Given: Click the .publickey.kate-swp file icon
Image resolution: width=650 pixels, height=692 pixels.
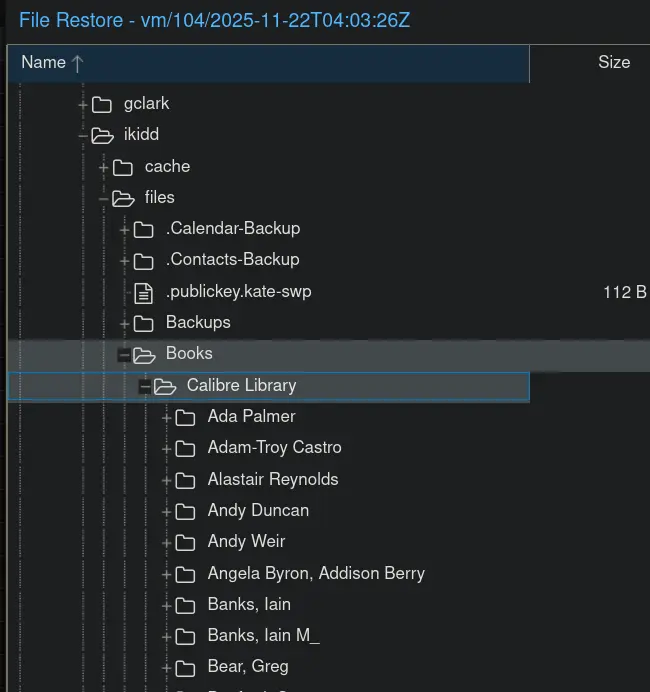Looking at the screenshot, I should tap(144, 292).
